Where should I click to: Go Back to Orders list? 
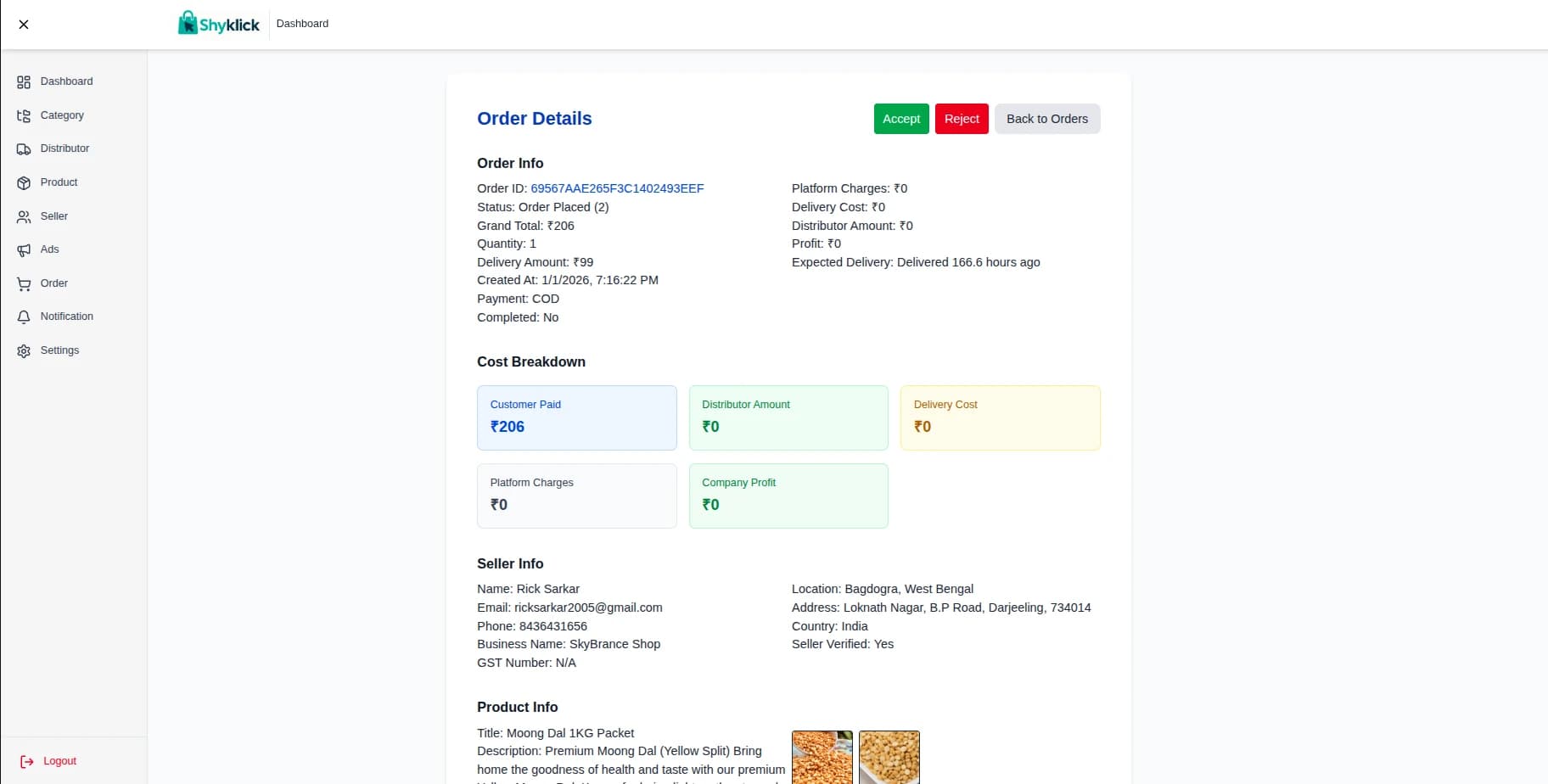(1046, 119)
